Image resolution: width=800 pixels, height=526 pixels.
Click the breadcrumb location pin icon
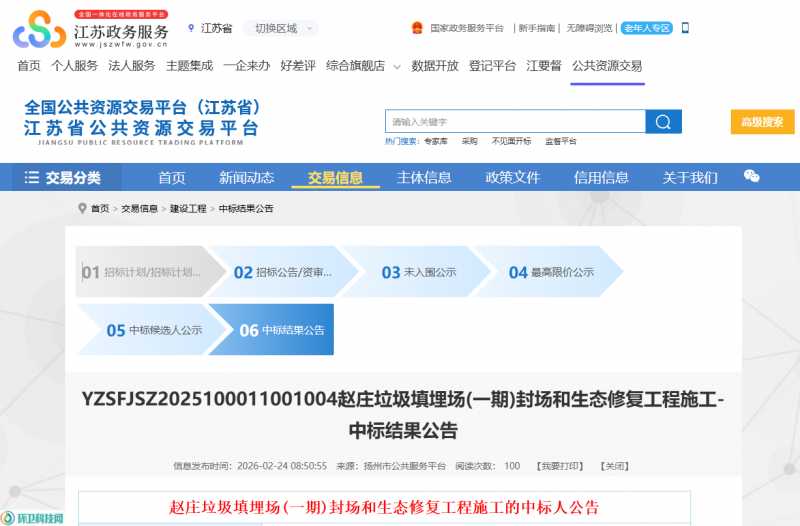[x=82, y=208]
